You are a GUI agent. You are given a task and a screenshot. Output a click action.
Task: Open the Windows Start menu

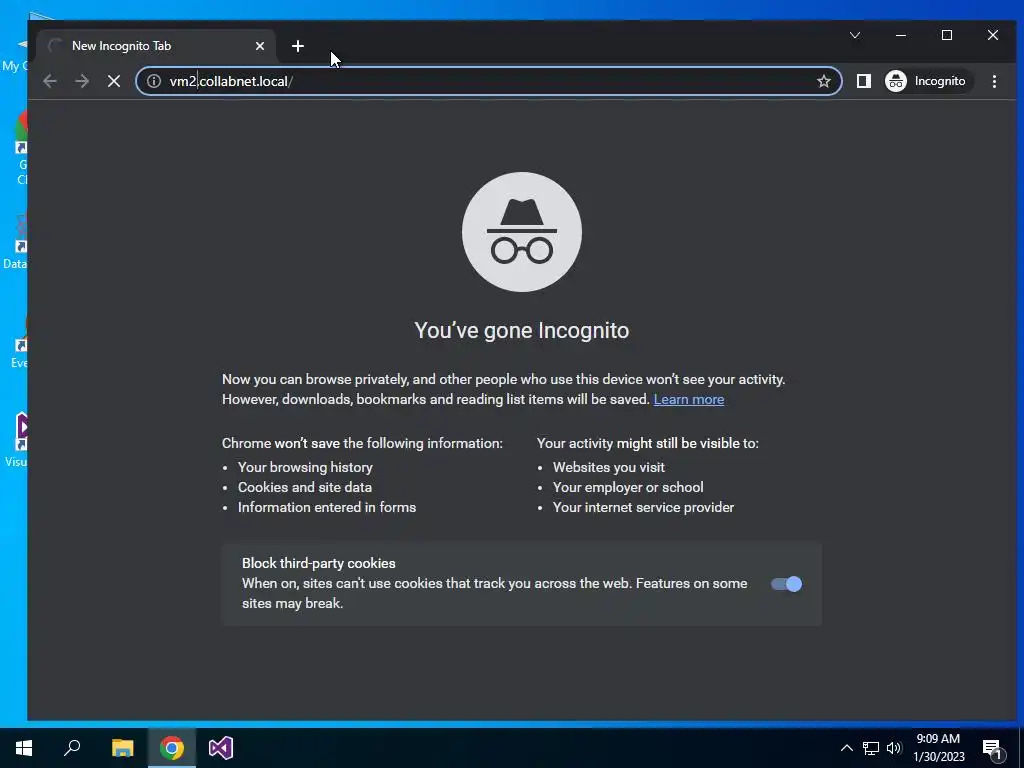click(x=24, y=748)
